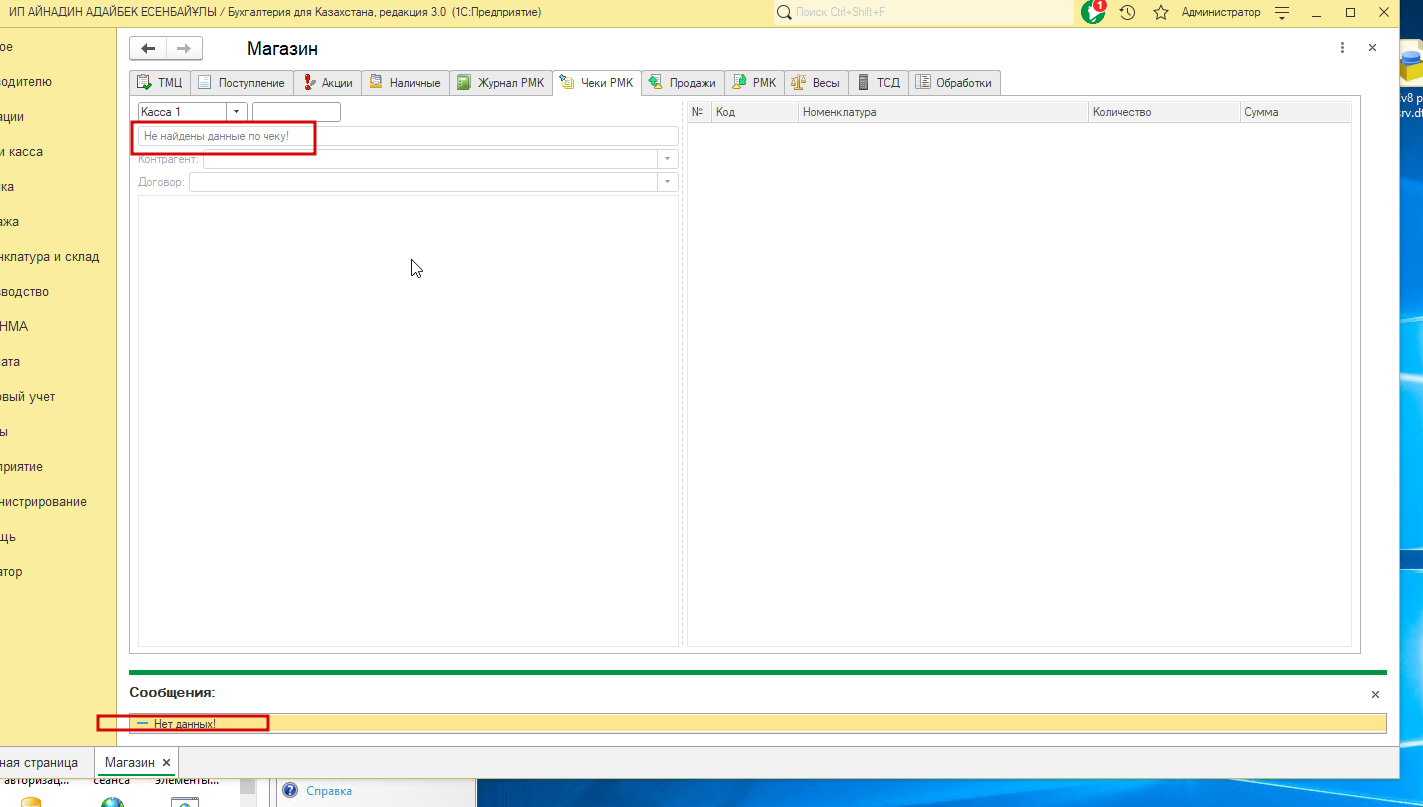Switch to the Поступление tab
The width and height of the screenshot is (1423, 807).
pyautogui.click(x=241, y=83)
